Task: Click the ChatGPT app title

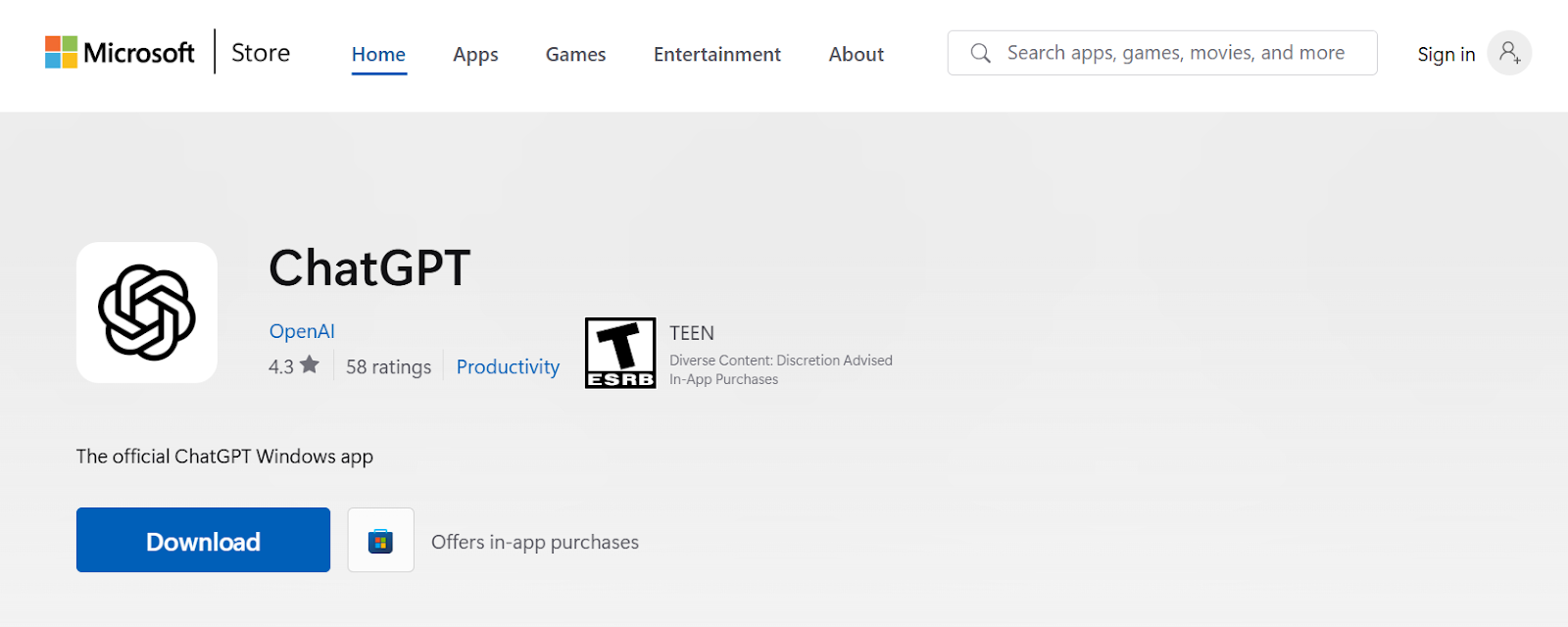Action: [x=369, y=268]
